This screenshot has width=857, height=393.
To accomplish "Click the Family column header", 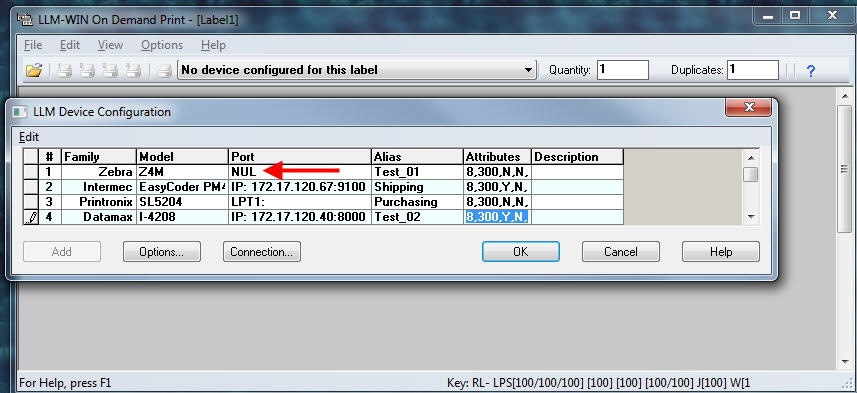I will click(x=99, y=157).
